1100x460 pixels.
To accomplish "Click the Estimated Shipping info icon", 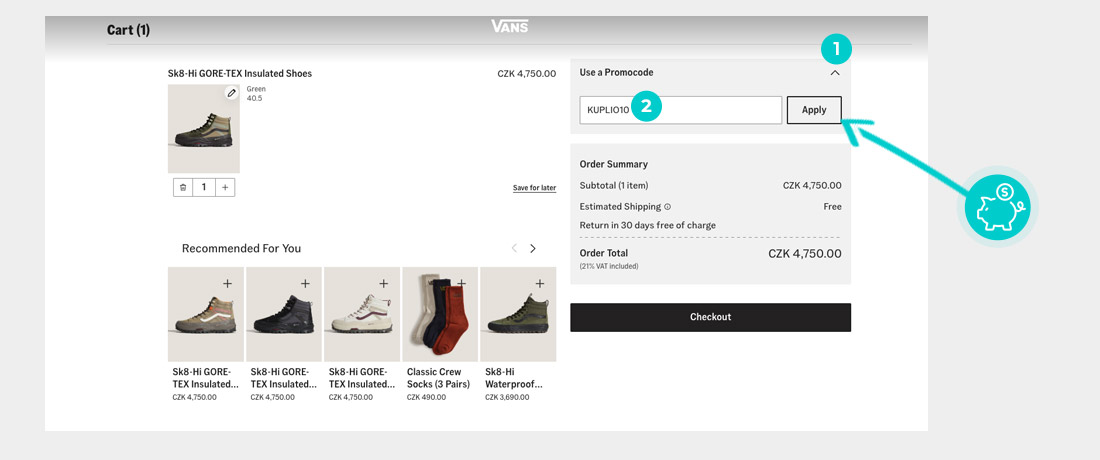I will 668,207.
